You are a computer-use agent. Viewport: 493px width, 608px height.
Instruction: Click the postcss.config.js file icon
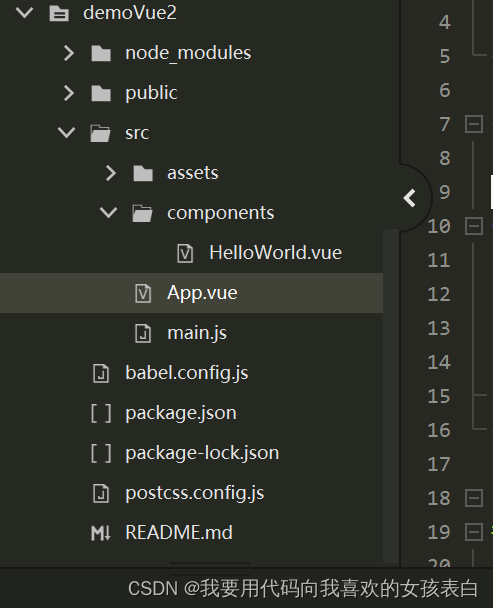(101, 494)
